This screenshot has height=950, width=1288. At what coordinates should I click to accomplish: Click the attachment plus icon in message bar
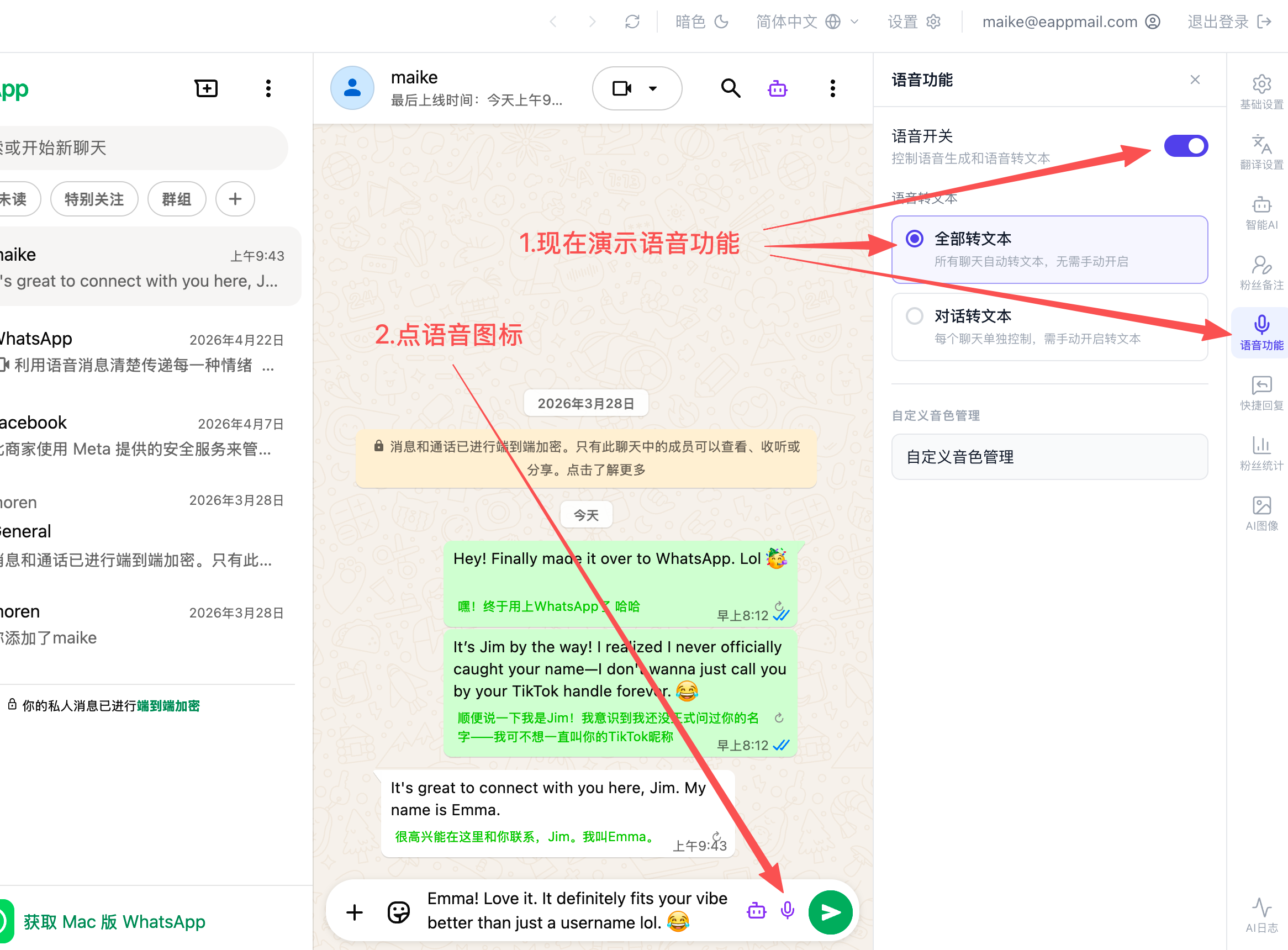tap(354, 912)
